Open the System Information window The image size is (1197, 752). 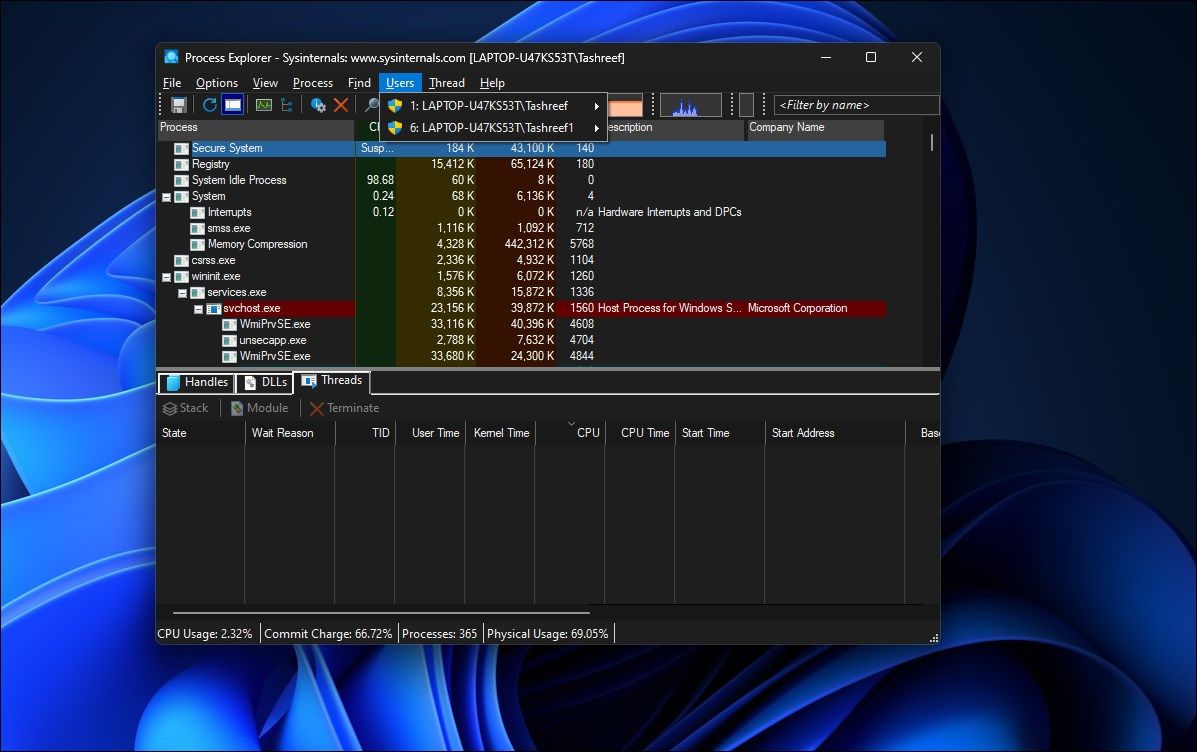pyautogui.click(x=233, y=104)
